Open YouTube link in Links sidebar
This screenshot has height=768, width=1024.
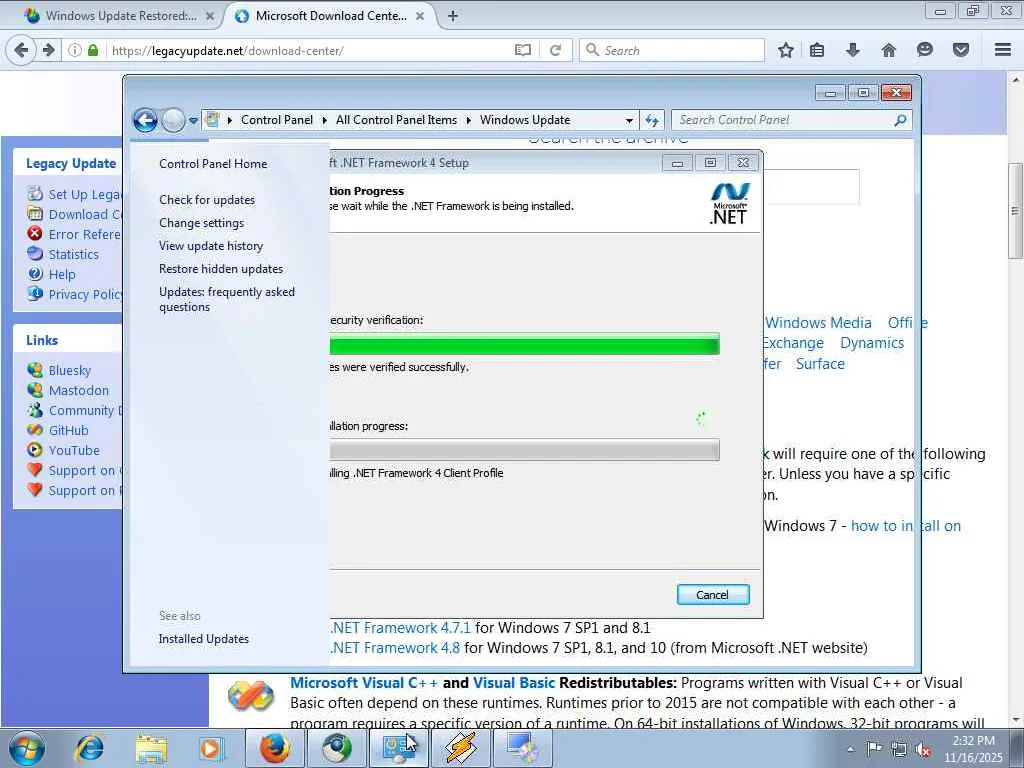pos(74,451)
